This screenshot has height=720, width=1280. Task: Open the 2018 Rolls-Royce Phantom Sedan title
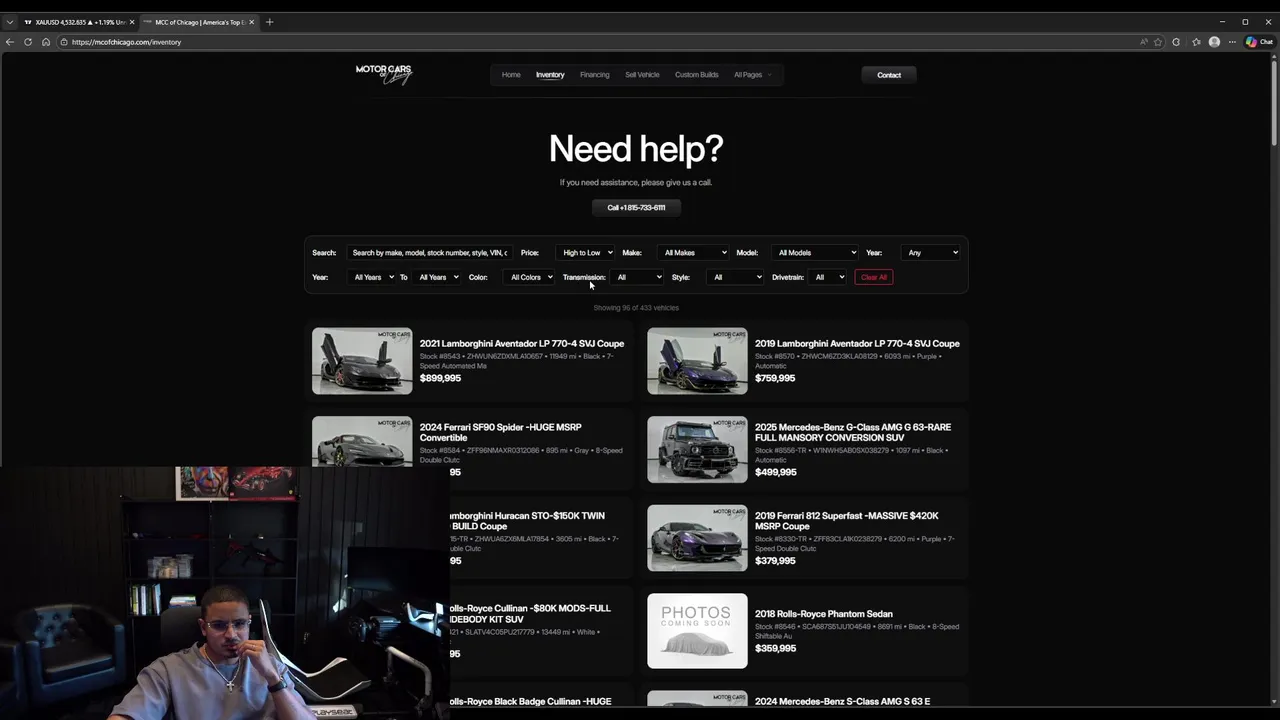pos(824,614)
